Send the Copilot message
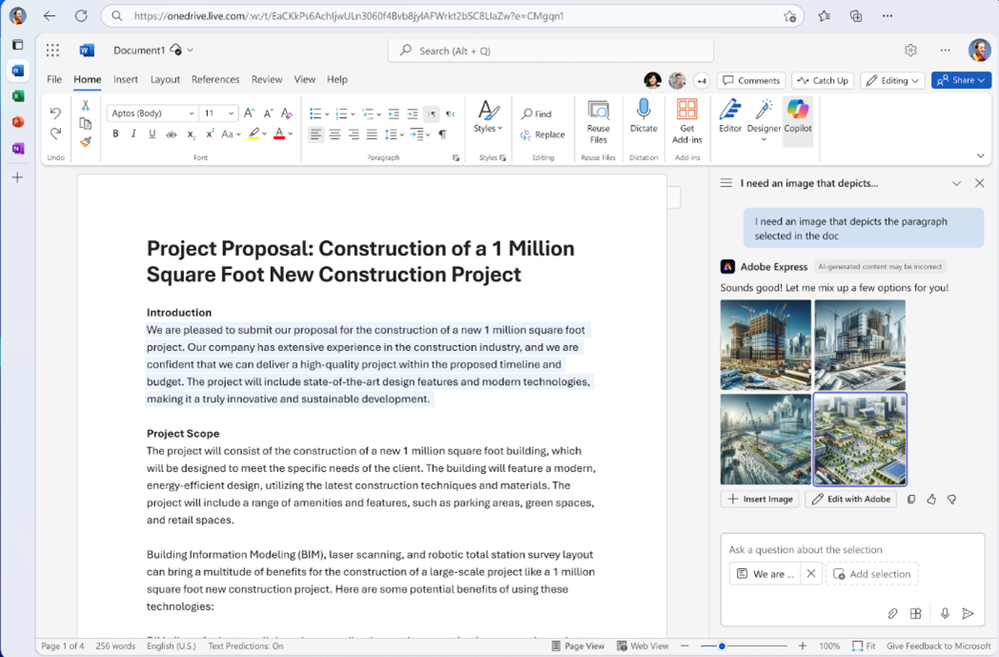Screen dimensions: 999x657 click(967, 613)
